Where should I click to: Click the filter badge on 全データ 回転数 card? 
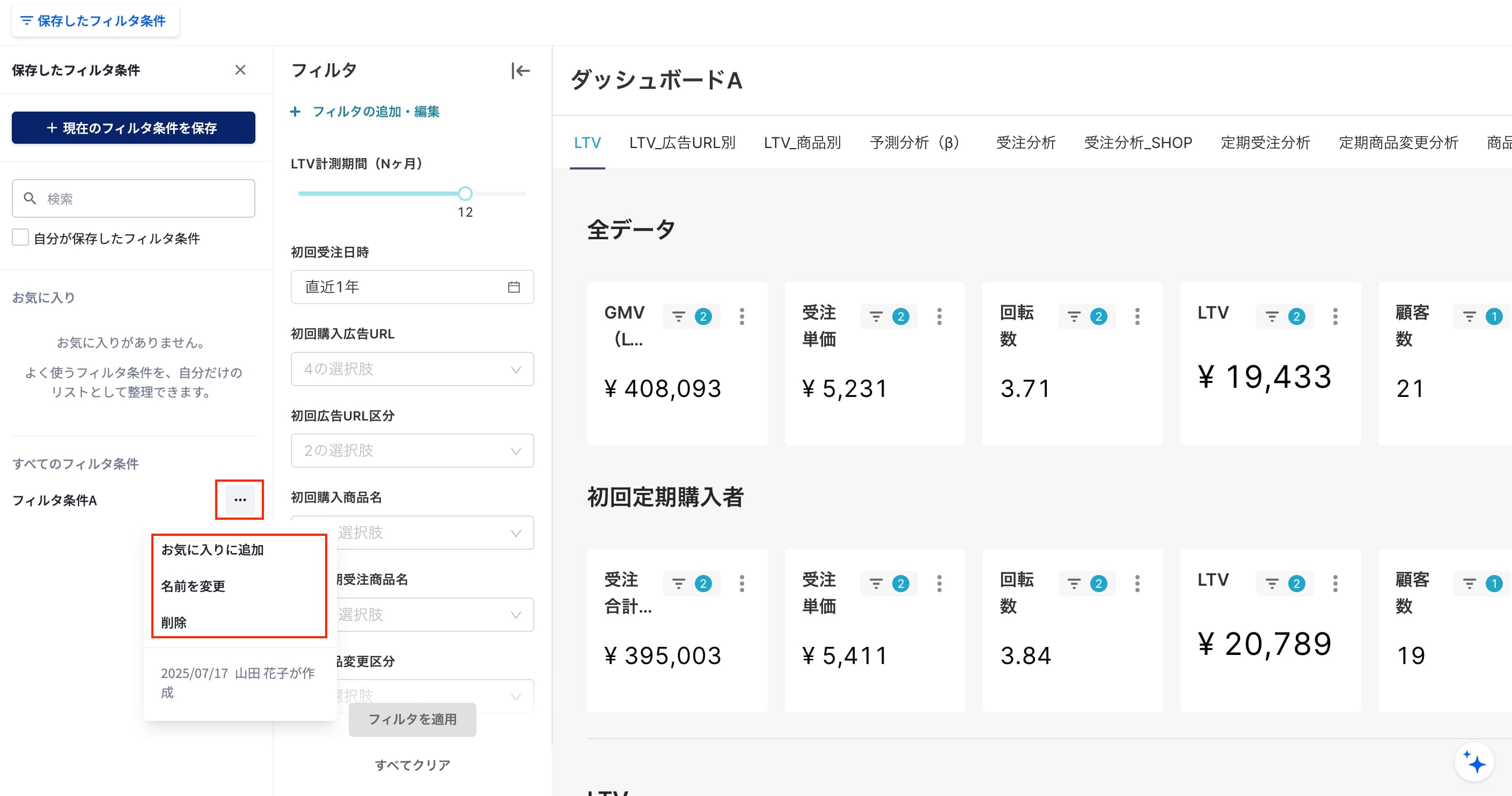1087,317
